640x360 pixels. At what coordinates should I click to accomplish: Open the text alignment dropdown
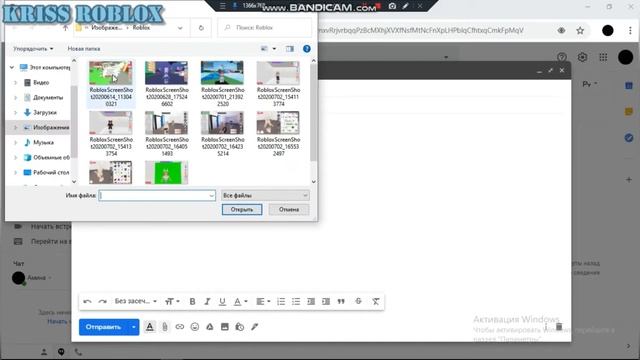263,302
